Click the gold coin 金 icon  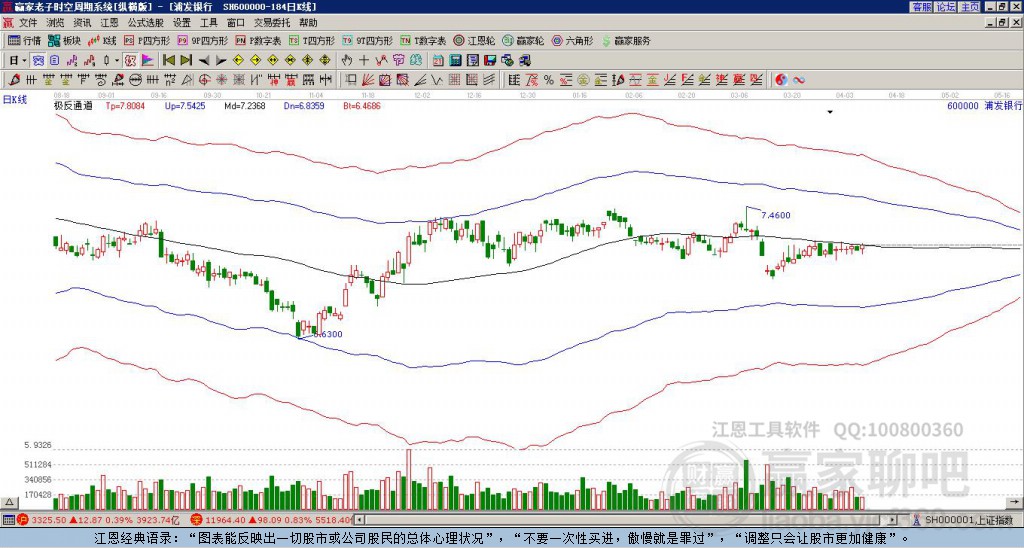[x=583, y=80]
